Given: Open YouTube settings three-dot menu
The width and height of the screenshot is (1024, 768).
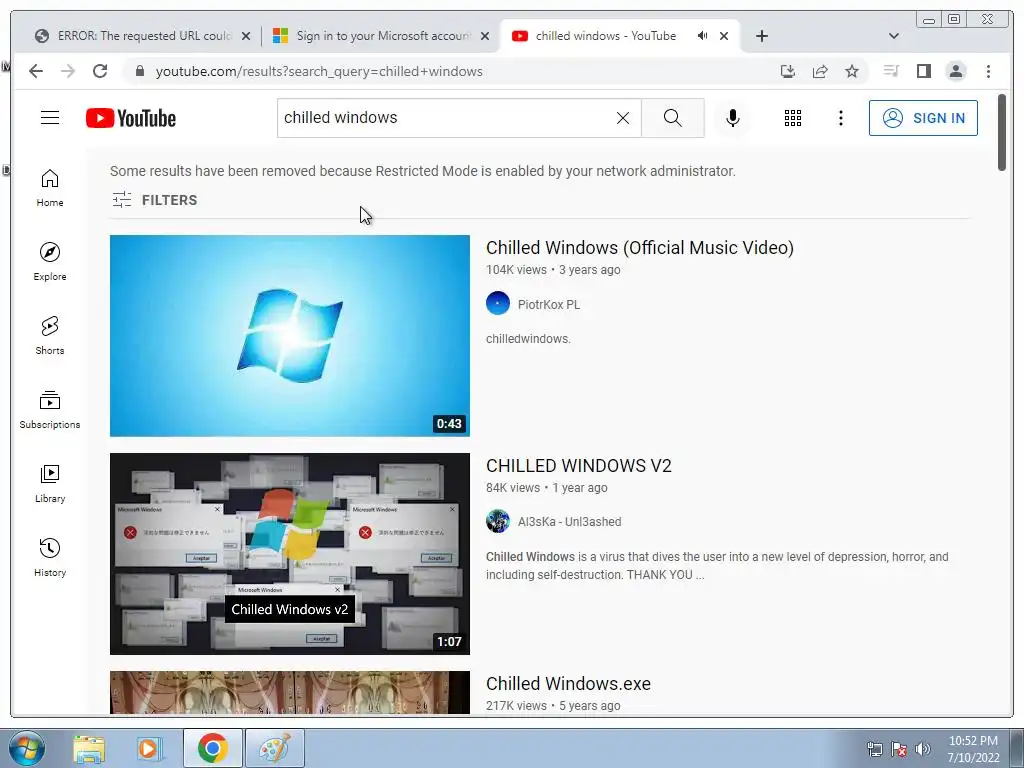Looking at the screenshot, I should [840, 118].
